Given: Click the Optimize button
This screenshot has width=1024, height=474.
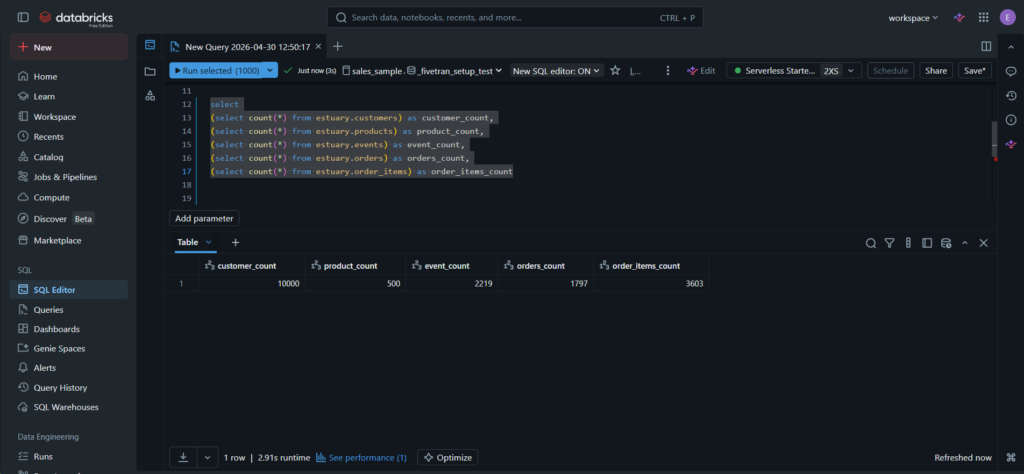Looking at the screenshot, I should click(x=447, y=458).
